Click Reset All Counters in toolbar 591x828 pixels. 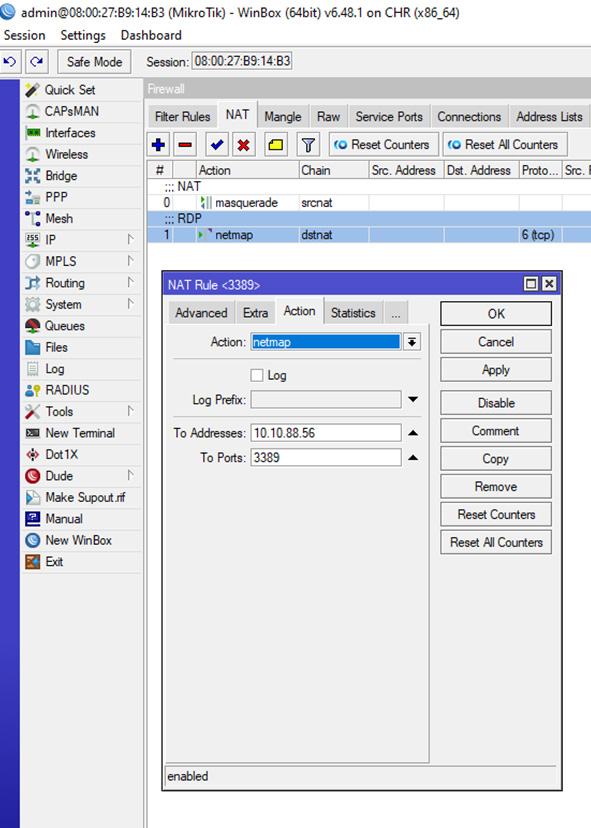[505, 145]
